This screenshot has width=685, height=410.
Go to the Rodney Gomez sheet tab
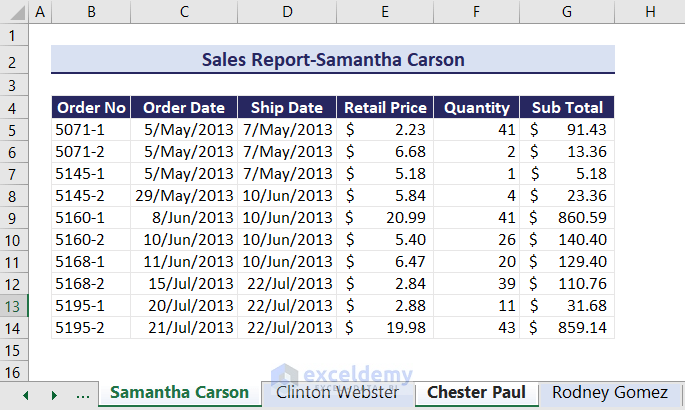[x=610, y=392]
